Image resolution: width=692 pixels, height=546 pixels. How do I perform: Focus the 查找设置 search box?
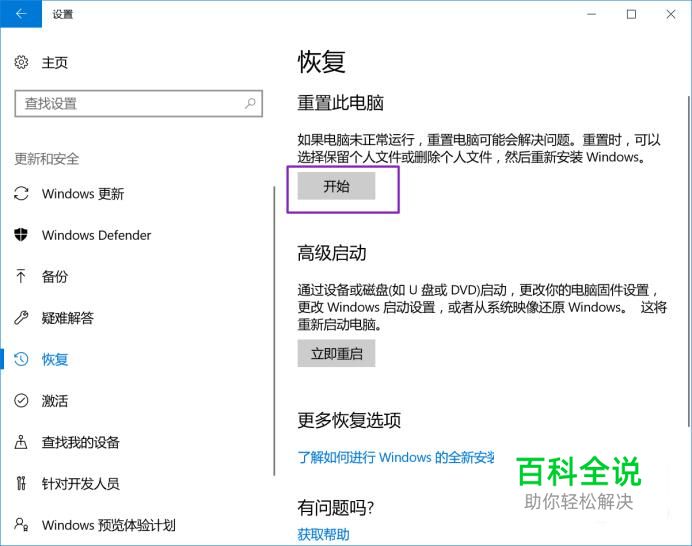pos(139,103)
